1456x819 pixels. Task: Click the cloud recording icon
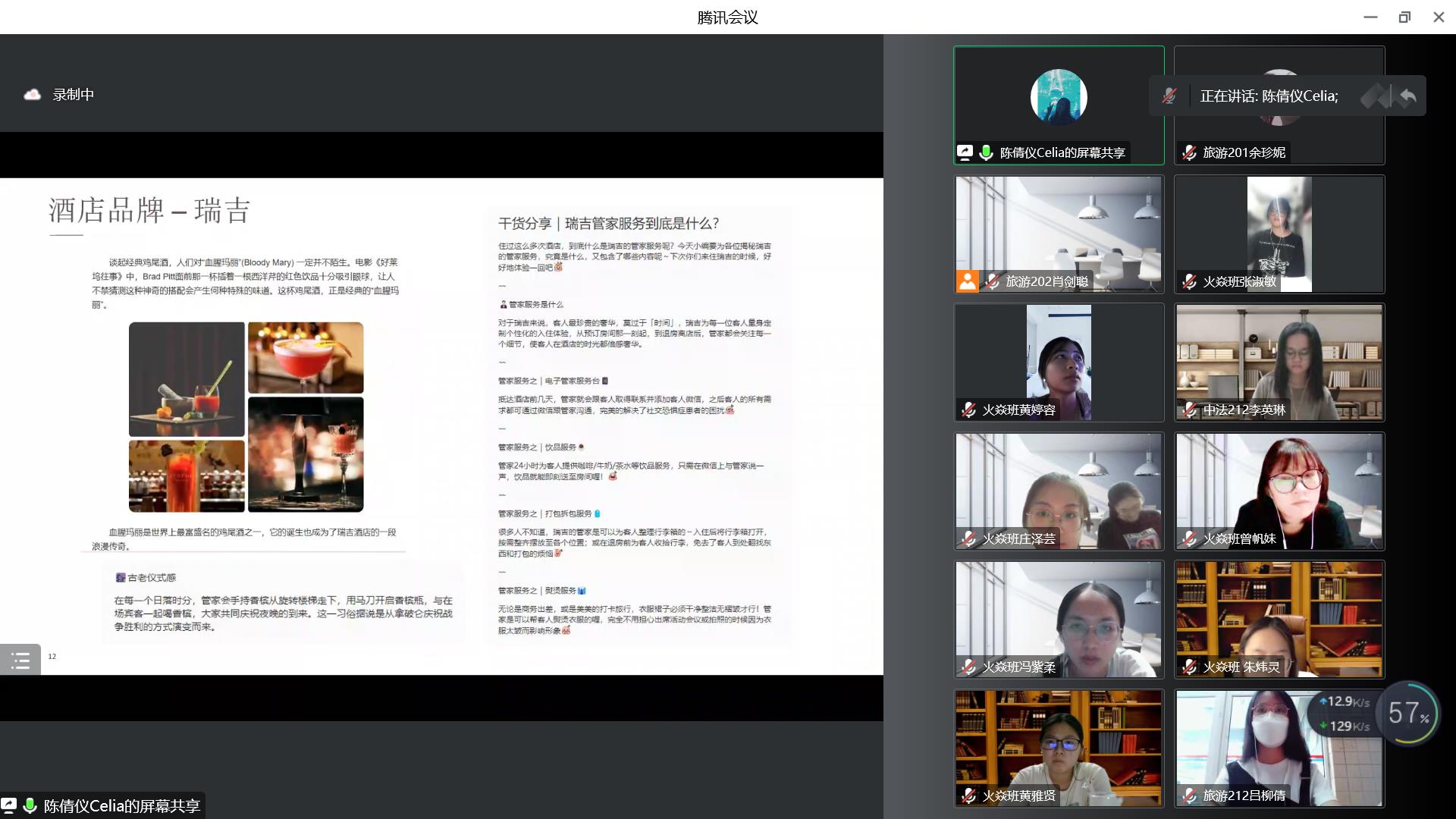pyautogui.click(x=32, y=95)
